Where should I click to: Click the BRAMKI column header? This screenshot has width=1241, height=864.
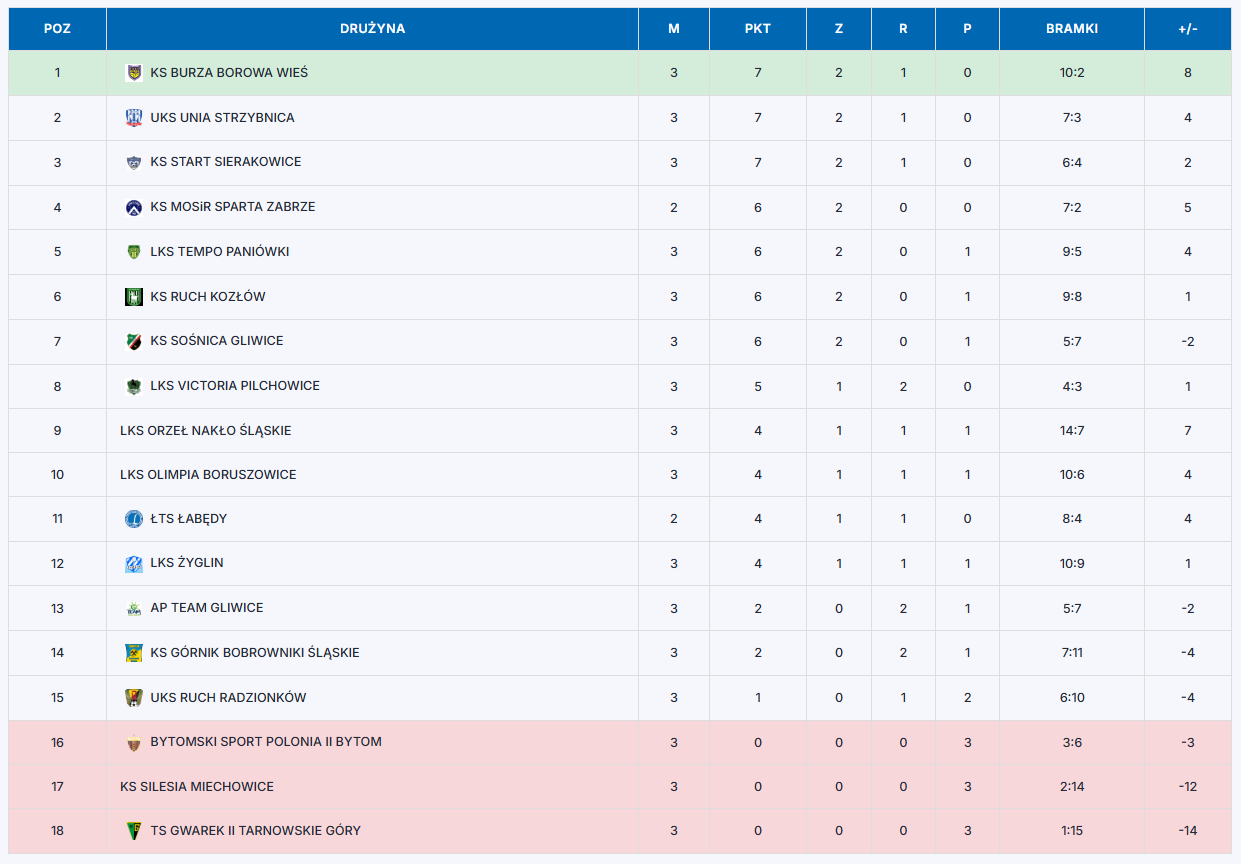click(x=1071, y=29)
